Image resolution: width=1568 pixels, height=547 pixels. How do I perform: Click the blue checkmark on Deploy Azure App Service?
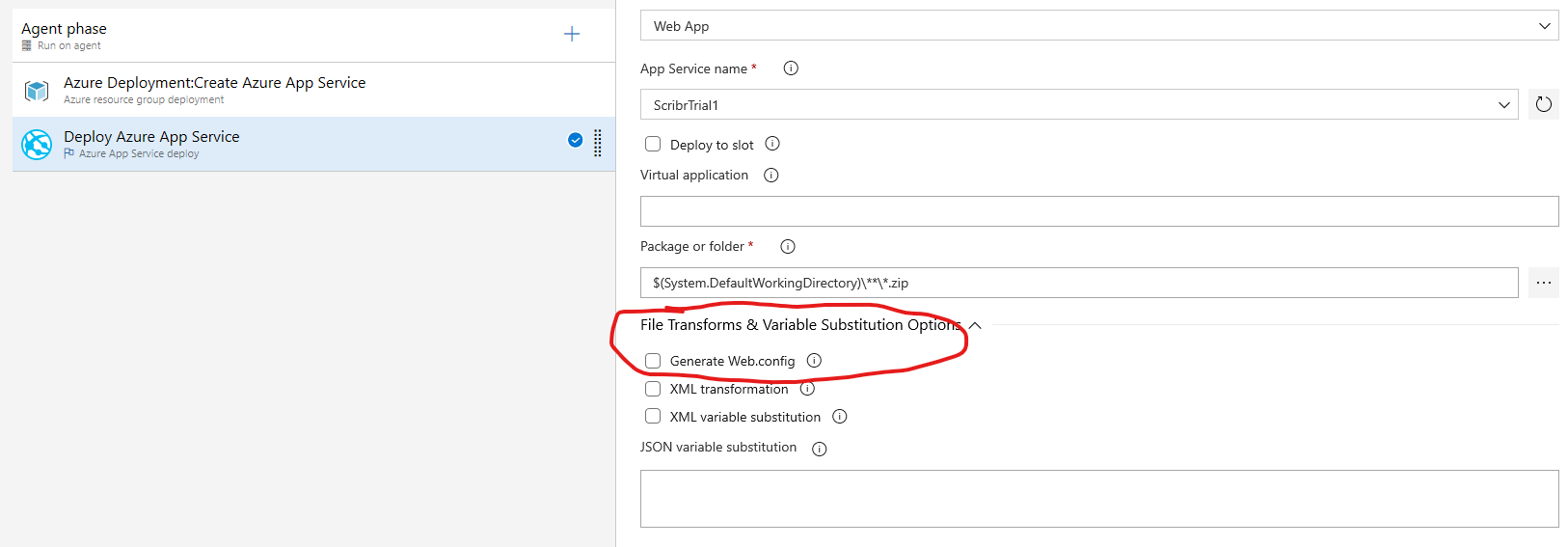click(x=576, y=140)
